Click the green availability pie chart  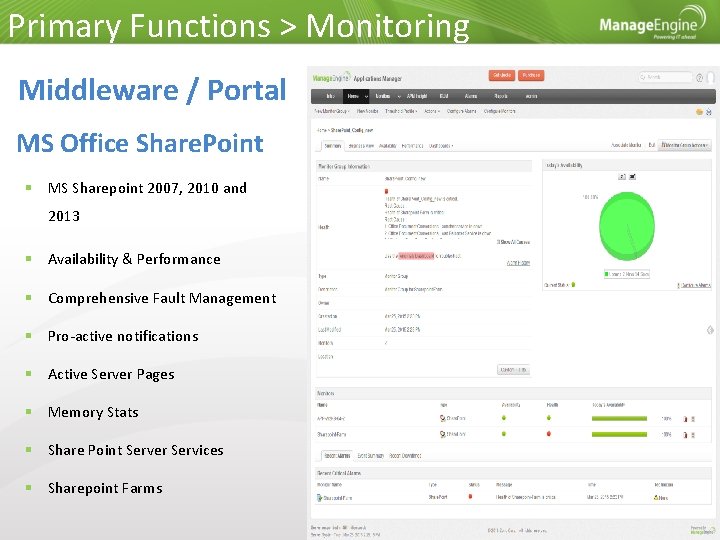click(x=627, y=226)
